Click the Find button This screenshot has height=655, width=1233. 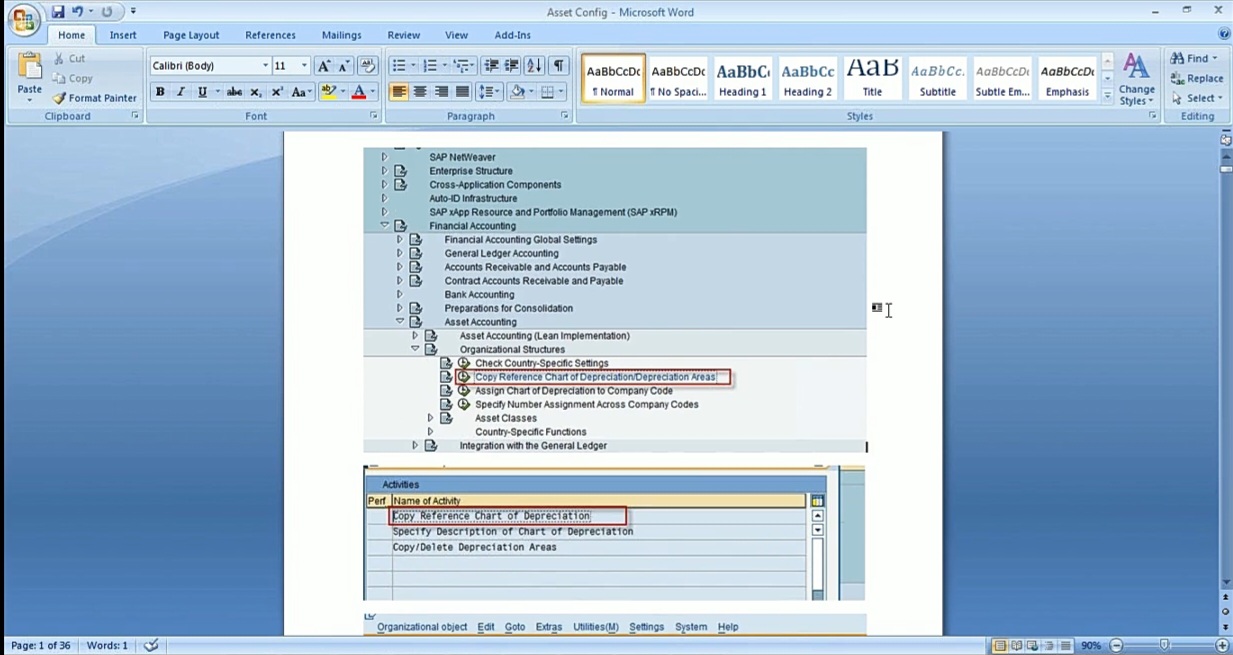coord(1195,58)
